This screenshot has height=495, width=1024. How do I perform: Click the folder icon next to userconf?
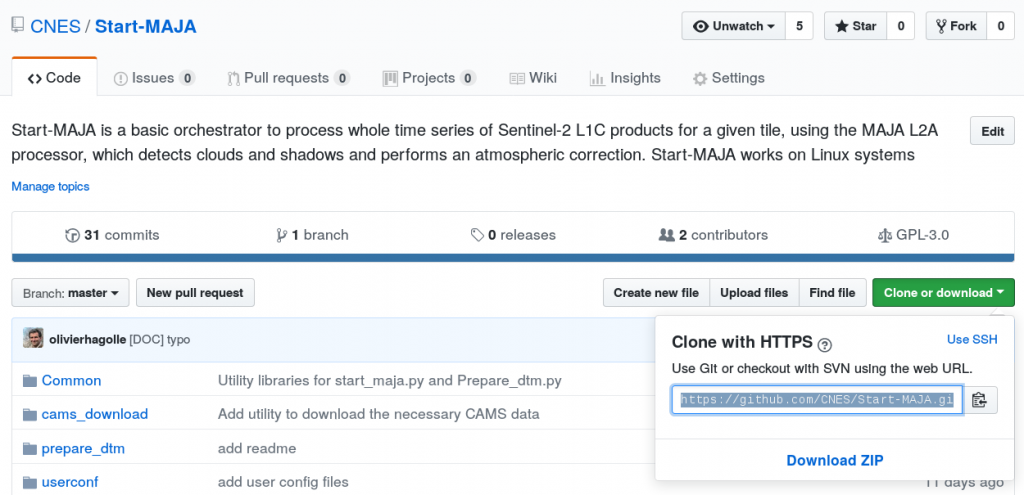click(x=29, y=483)
